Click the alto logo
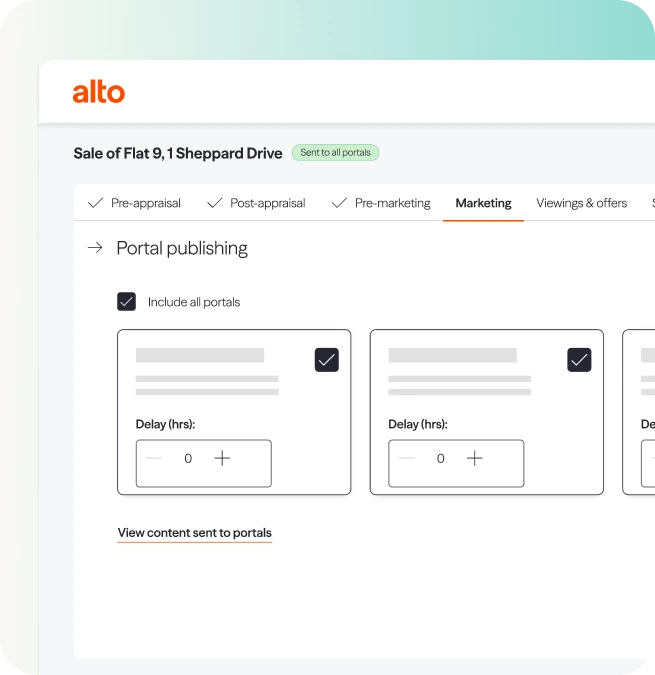Viewport: 655px width, 675px height. (x=98, y=93)
